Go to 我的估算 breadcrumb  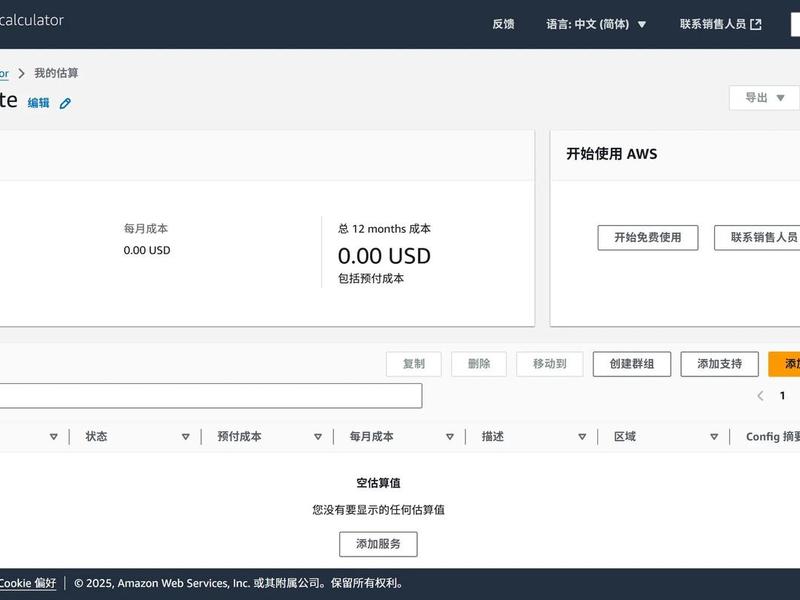[56, 73]
